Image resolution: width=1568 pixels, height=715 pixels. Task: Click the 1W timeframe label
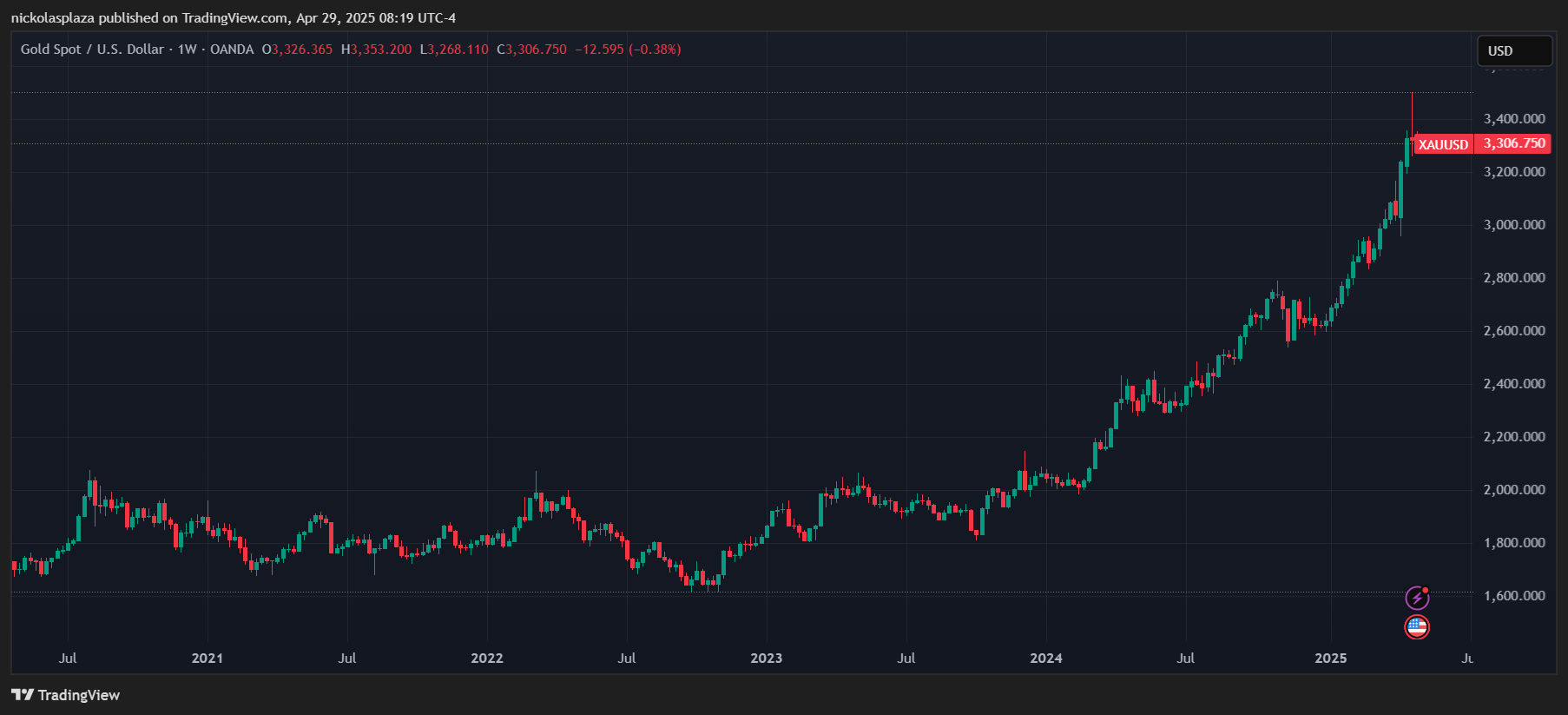tap(188, 50)
